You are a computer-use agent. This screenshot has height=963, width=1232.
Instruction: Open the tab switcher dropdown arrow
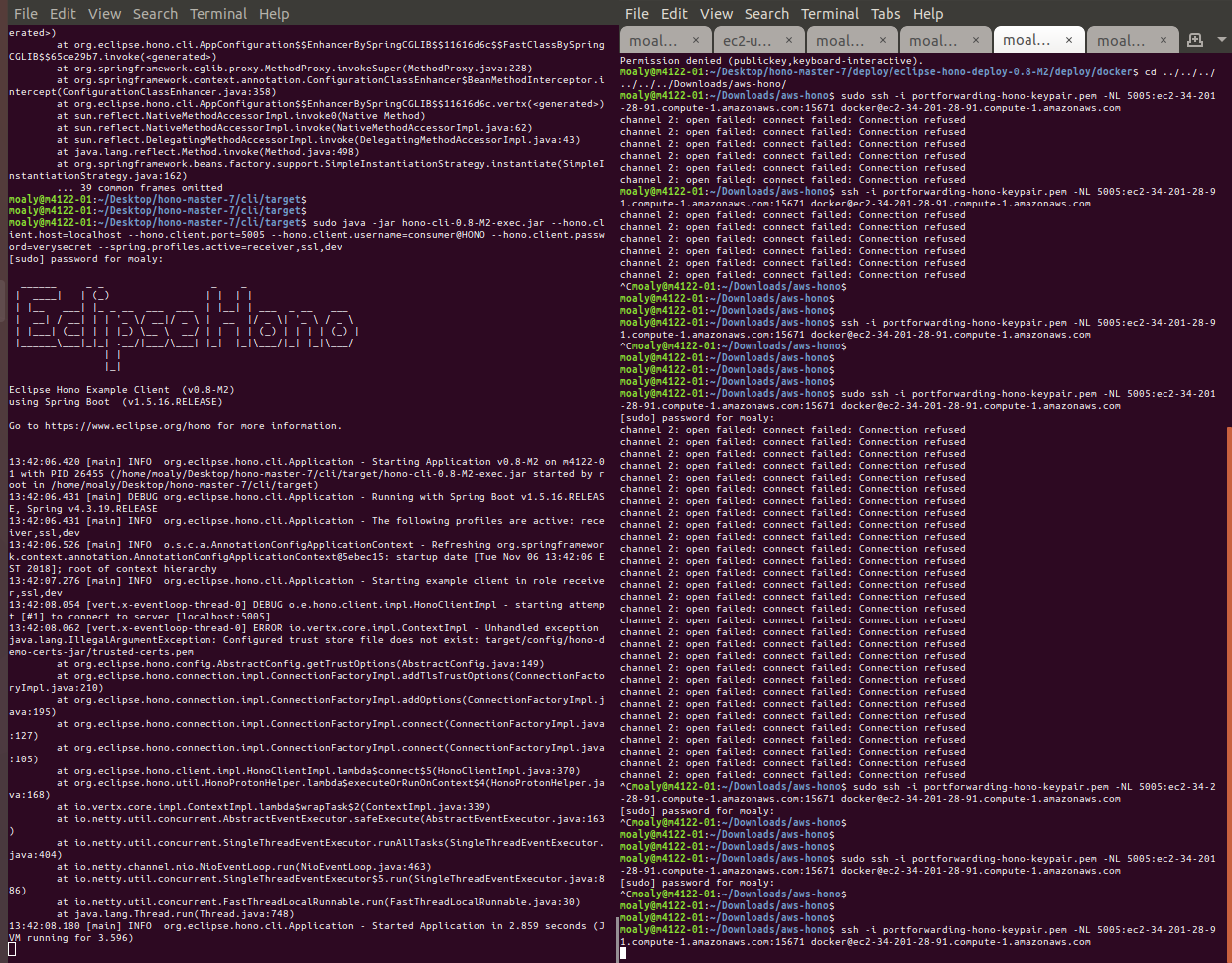click(1220, 39)
